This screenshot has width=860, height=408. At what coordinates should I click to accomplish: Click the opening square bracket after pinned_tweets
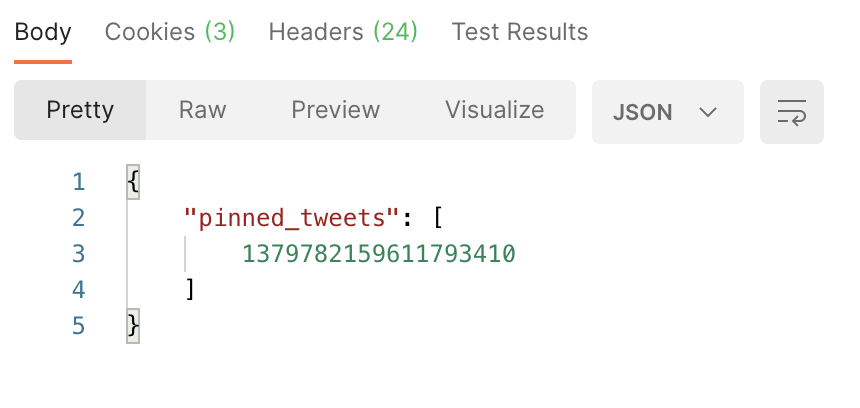pyautogui.click(x=438, y=218)
